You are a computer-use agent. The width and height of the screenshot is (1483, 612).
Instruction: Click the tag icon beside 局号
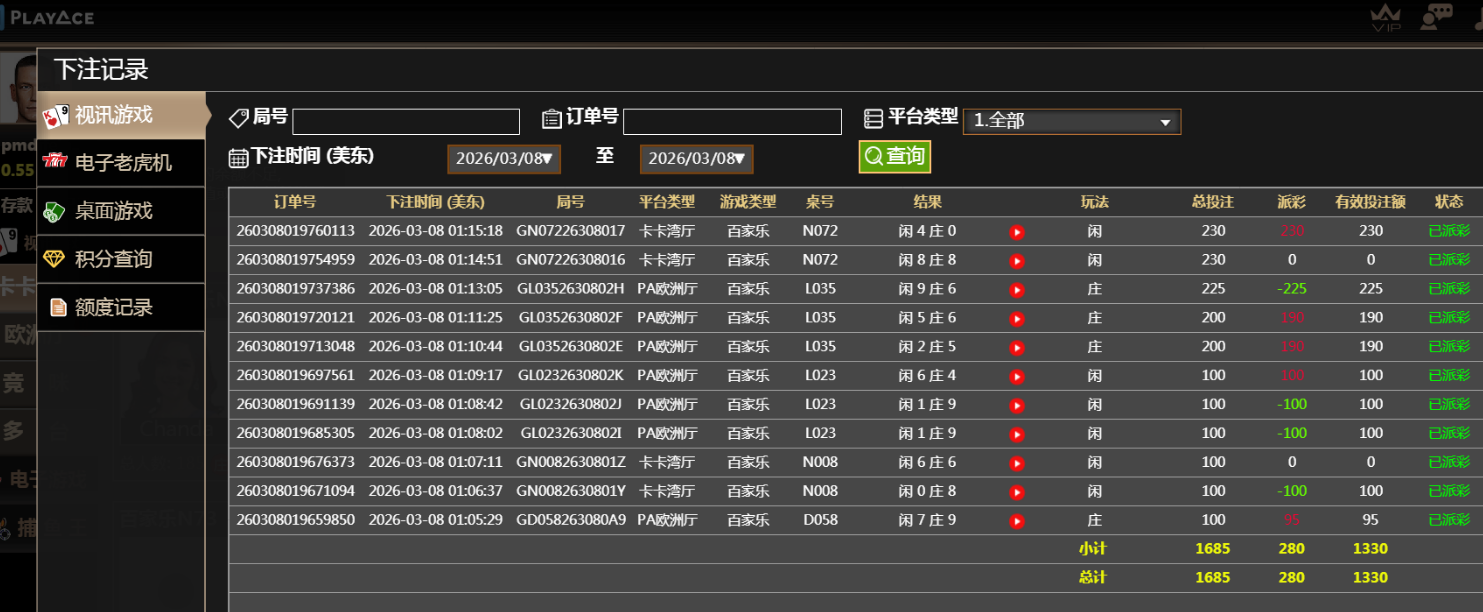pyautogui.click(x=238, y=117)
